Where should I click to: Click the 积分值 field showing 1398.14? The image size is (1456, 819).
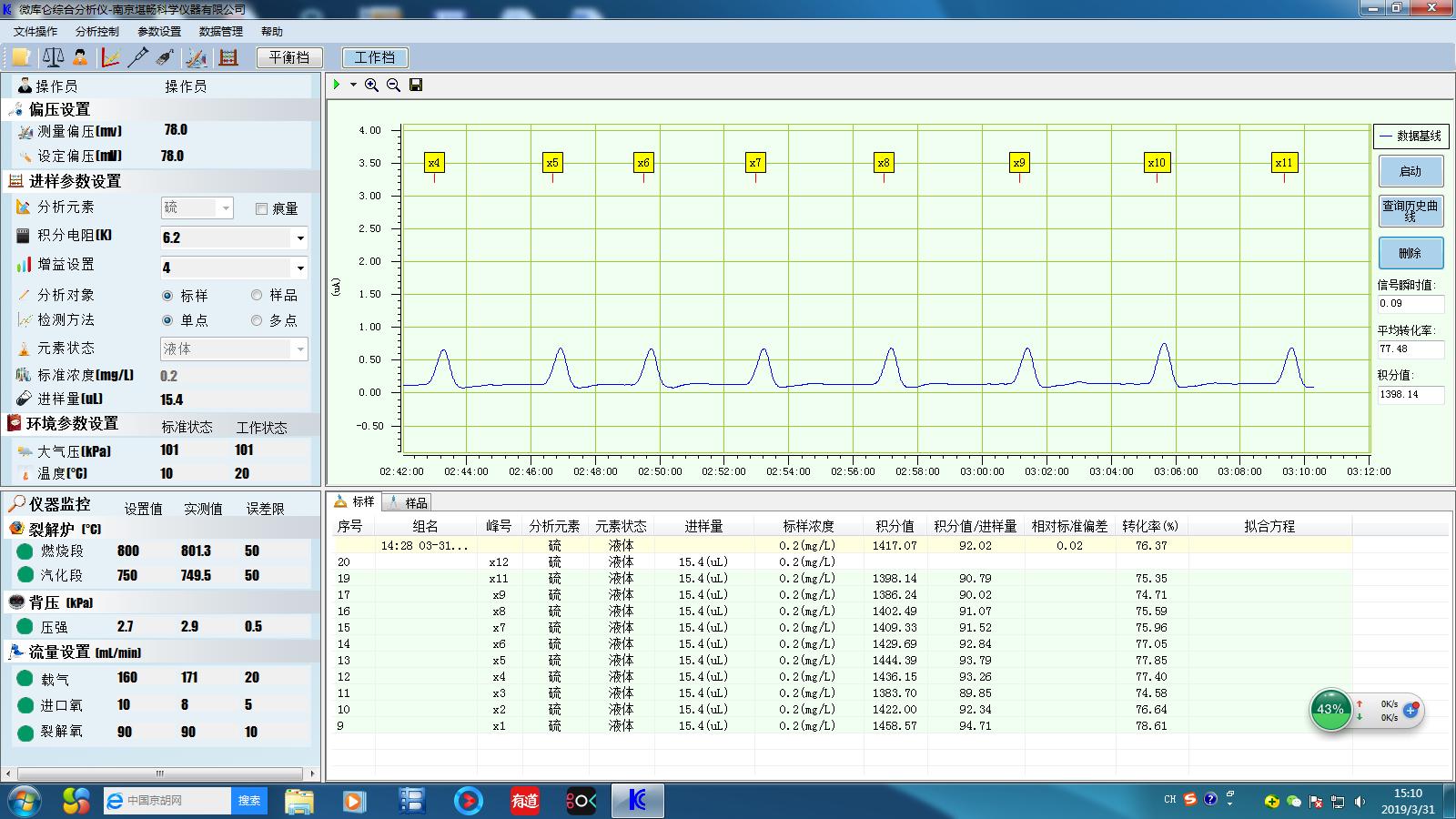tap(1410, 395)
